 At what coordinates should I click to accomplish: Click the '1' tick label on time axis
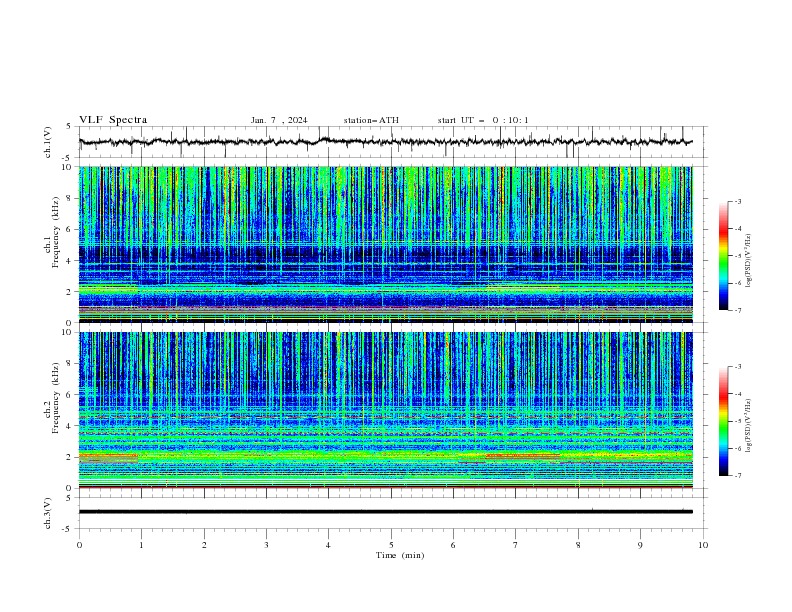click(x=141, y=545)
